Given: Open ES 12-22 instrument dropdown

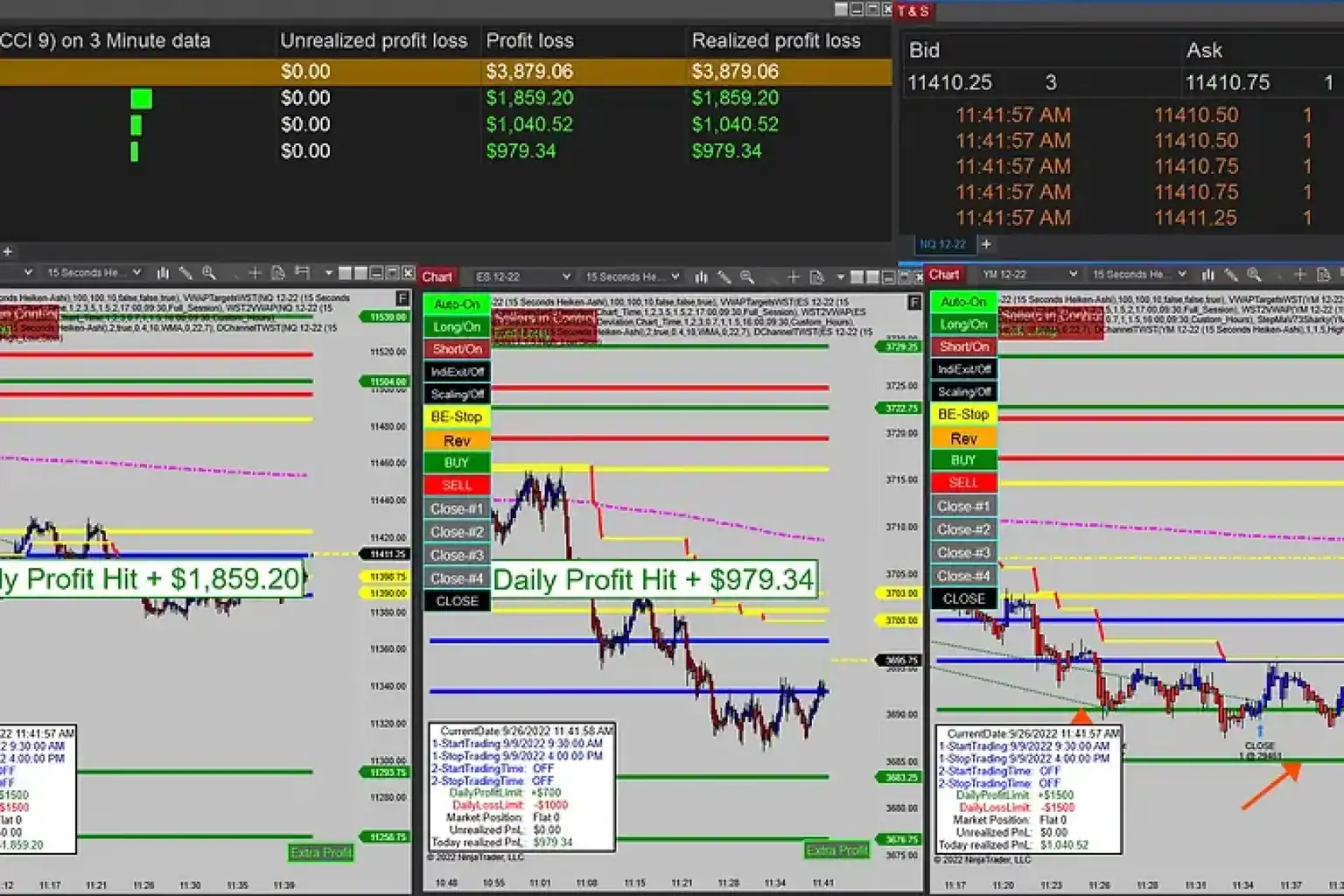Looking at the screenshot, I should (522, 276).
